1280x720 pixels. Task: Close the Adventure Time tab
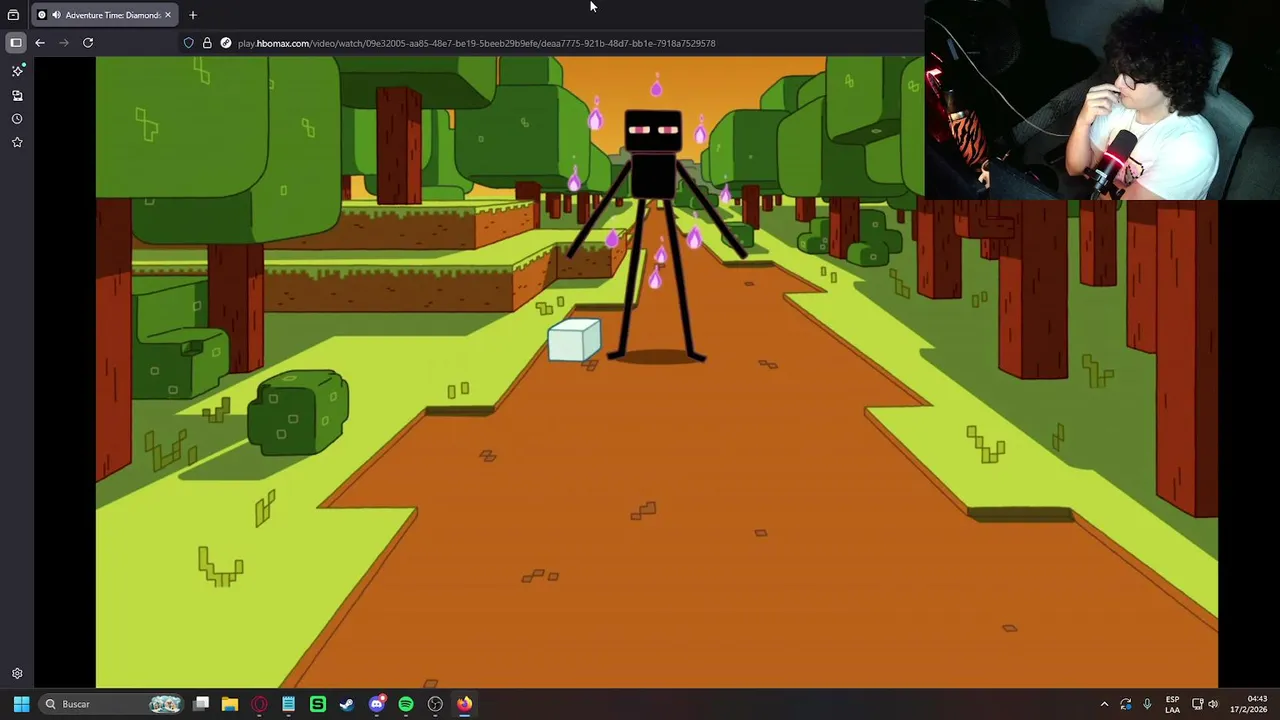[168, 15]
